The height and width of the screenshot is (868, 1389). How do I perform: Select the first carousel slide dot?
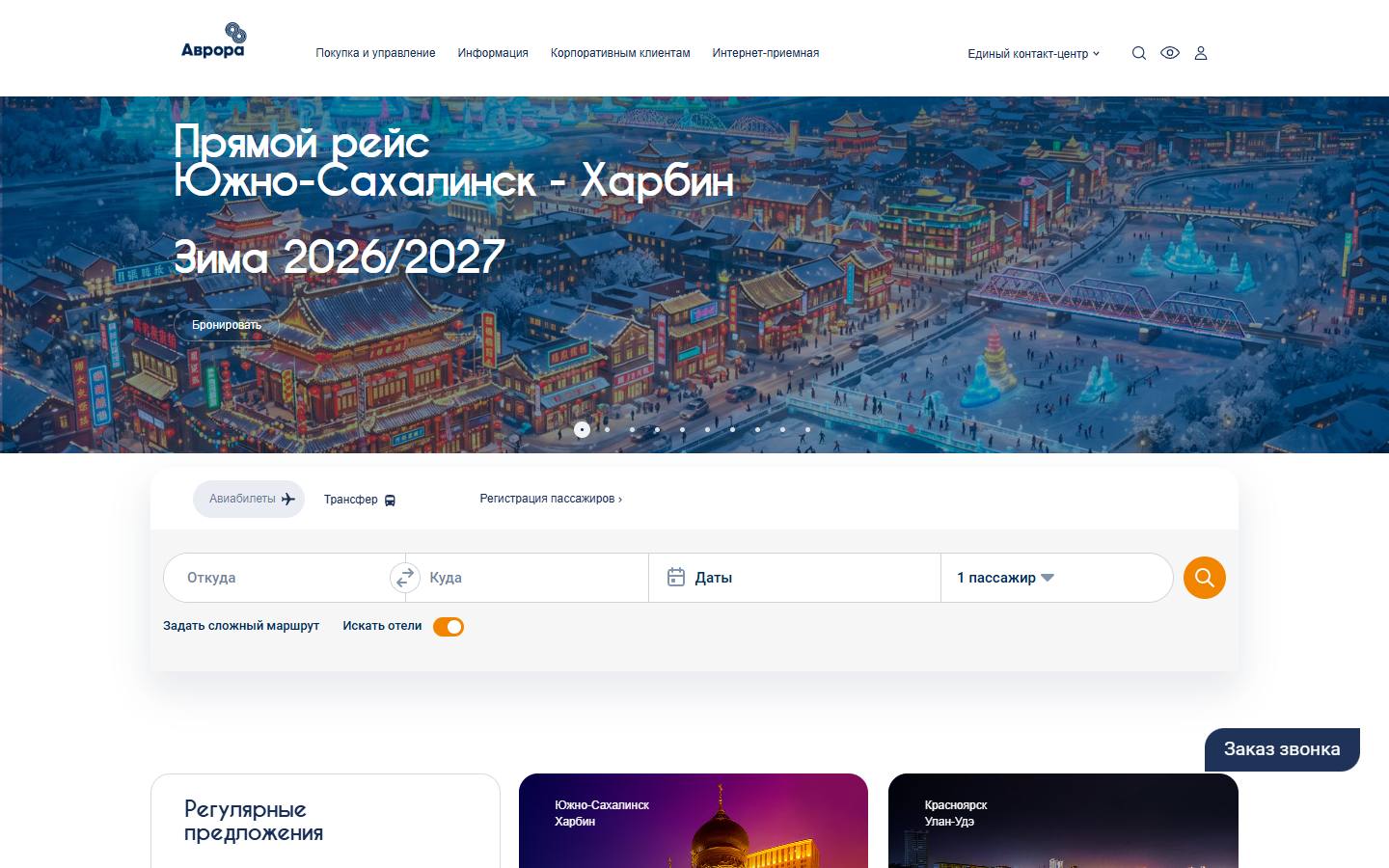582,429
